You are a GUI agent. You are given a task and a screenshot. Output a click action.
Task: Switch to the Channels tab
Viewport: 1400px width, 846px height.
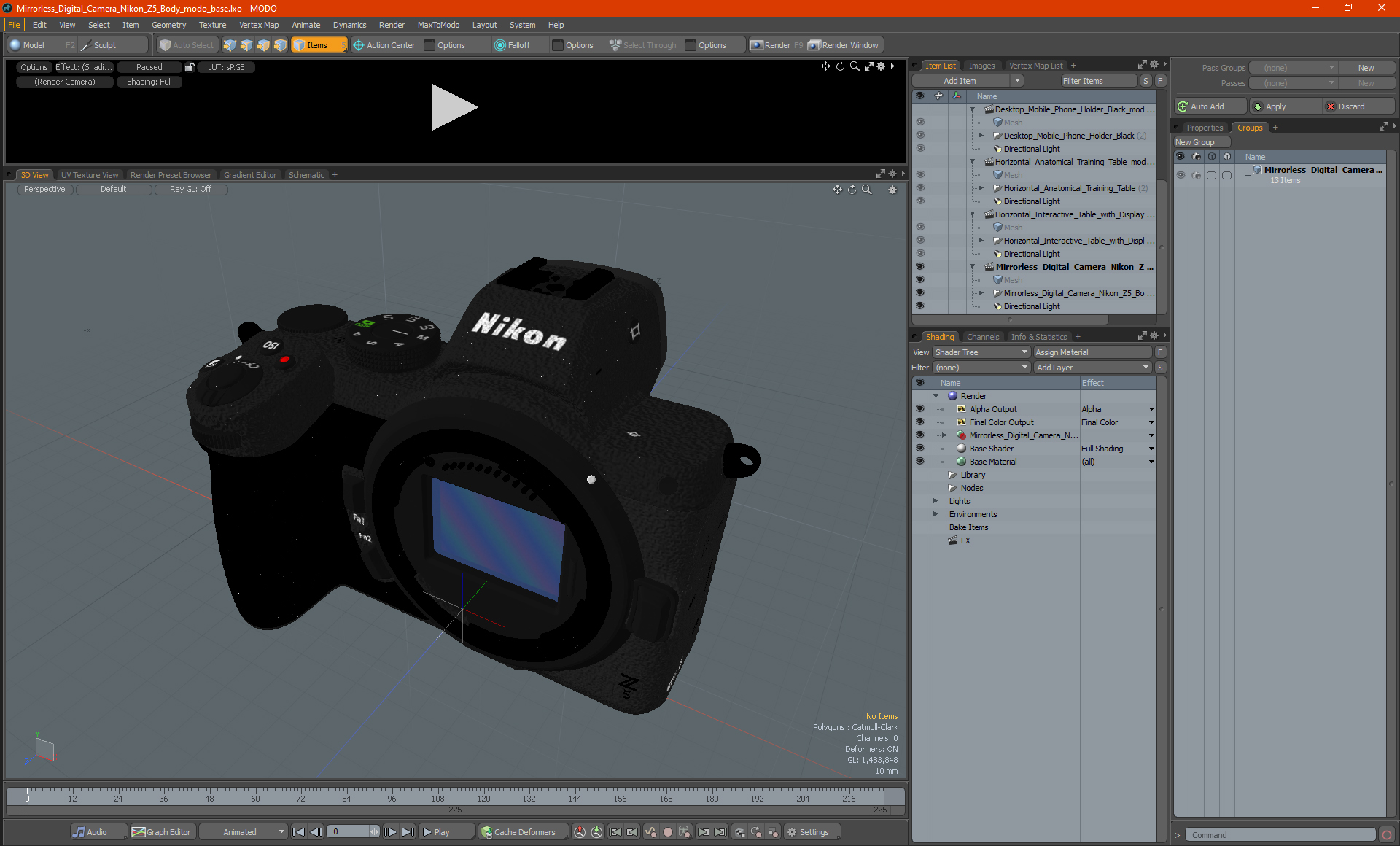(982, 337)
